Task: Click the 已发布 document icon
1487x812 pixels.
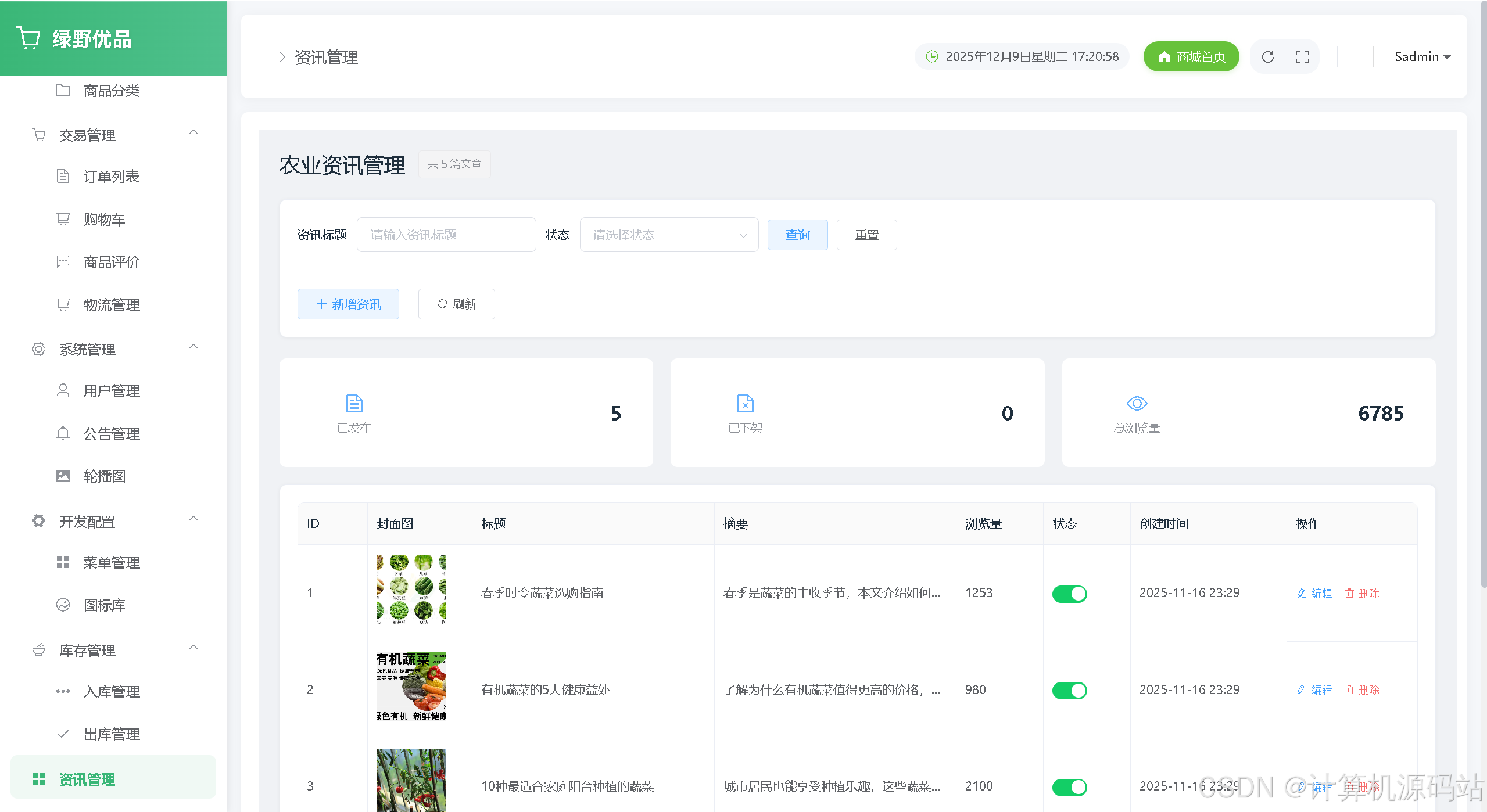Action: [x=354, y=403]
